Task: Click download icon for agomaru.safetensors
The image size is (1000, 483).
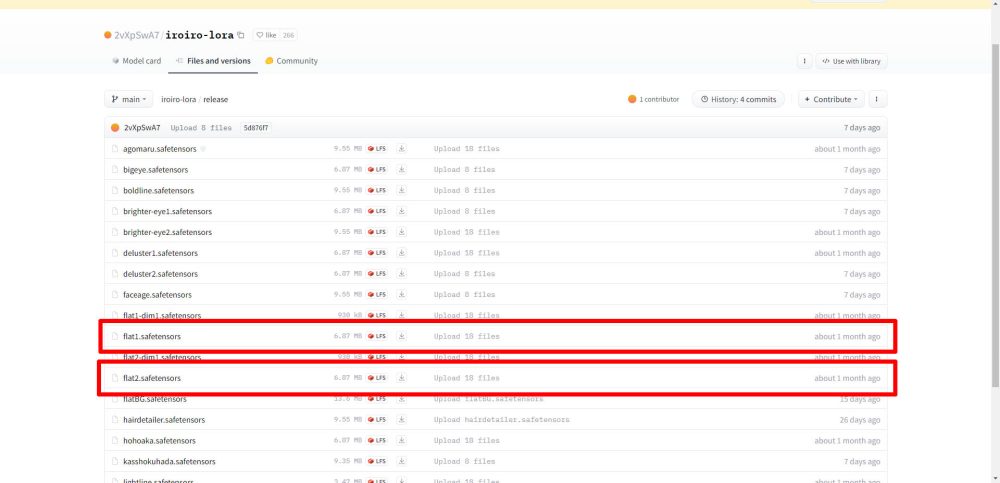Action: [402, 149]
